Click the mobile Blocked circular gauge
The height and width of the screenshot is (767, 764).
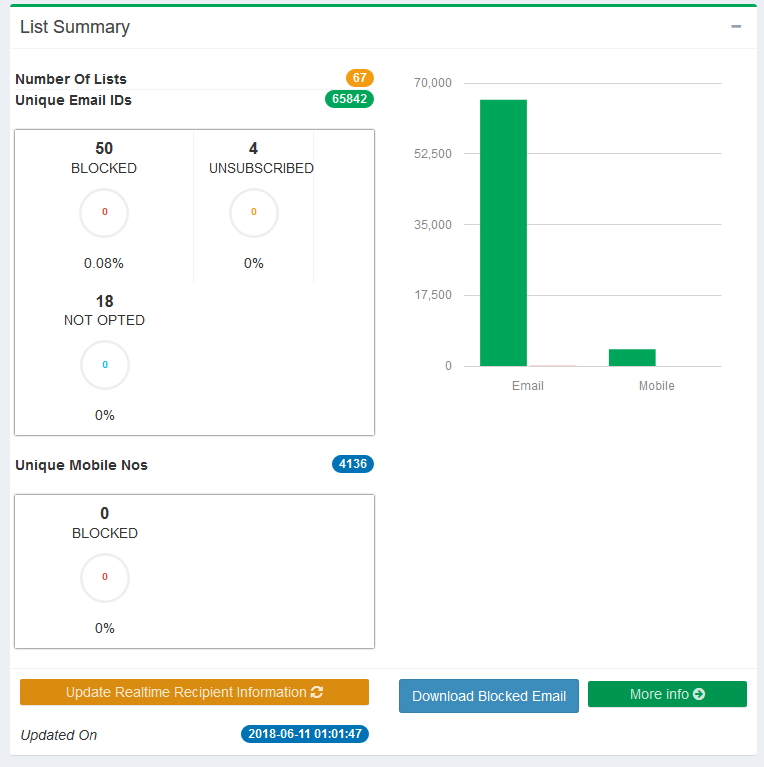(x=104, y=578)
